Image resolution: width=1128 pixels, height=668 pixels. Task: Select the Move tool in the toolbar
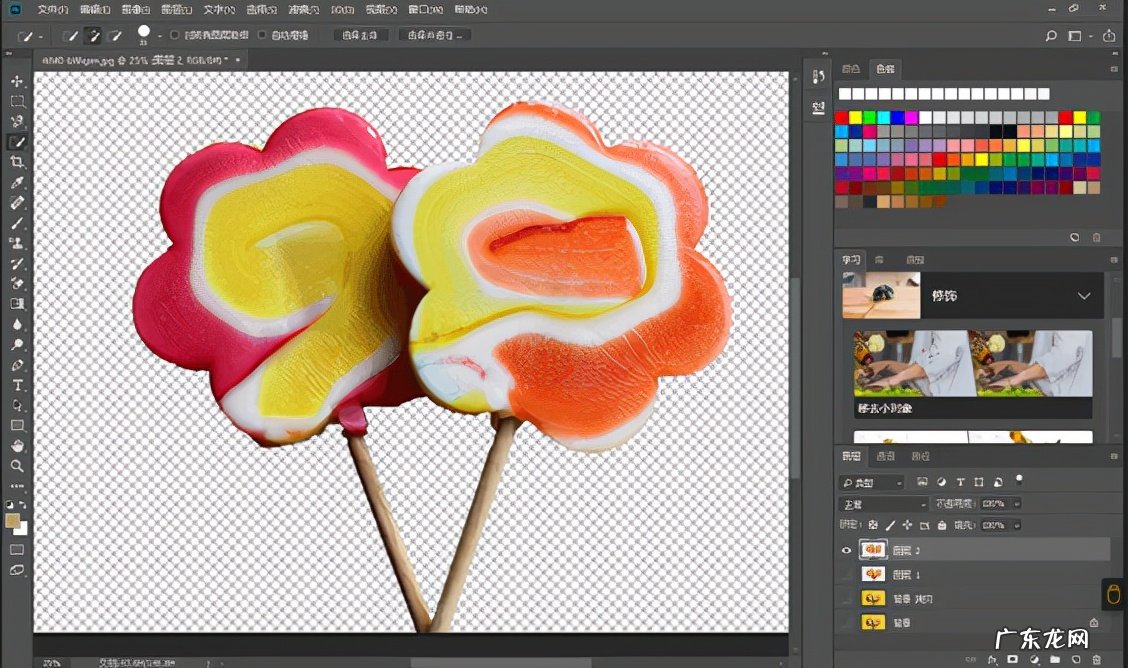tap(17, 81)
